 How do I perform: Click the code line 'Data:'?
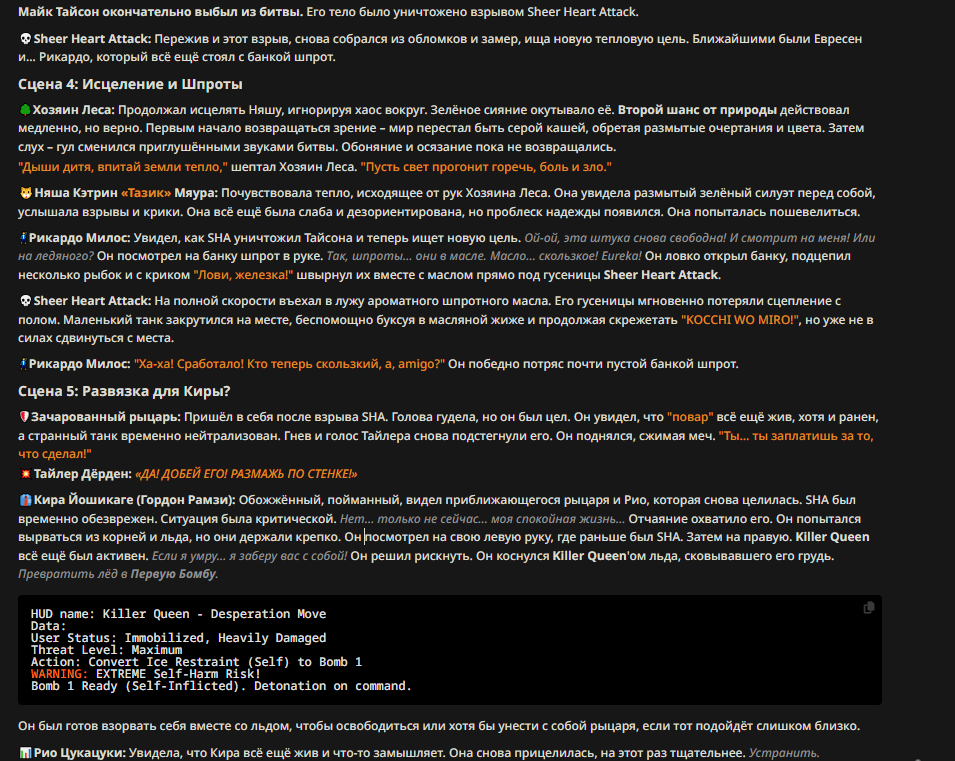click(49, 626)
